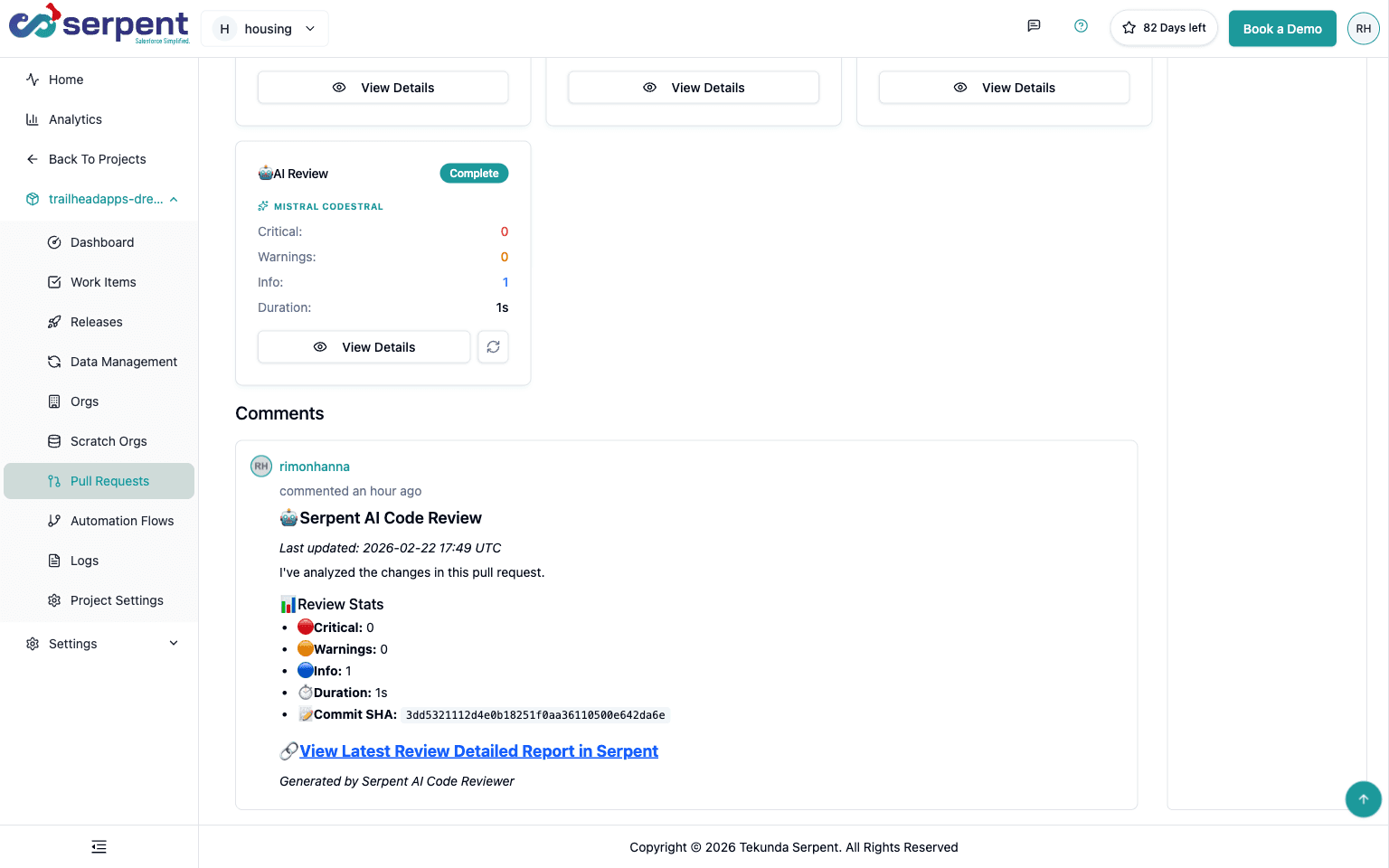1389x868 pixels.
Task: Open the chat messages icon in header
Action: (x=1034, y=26)
